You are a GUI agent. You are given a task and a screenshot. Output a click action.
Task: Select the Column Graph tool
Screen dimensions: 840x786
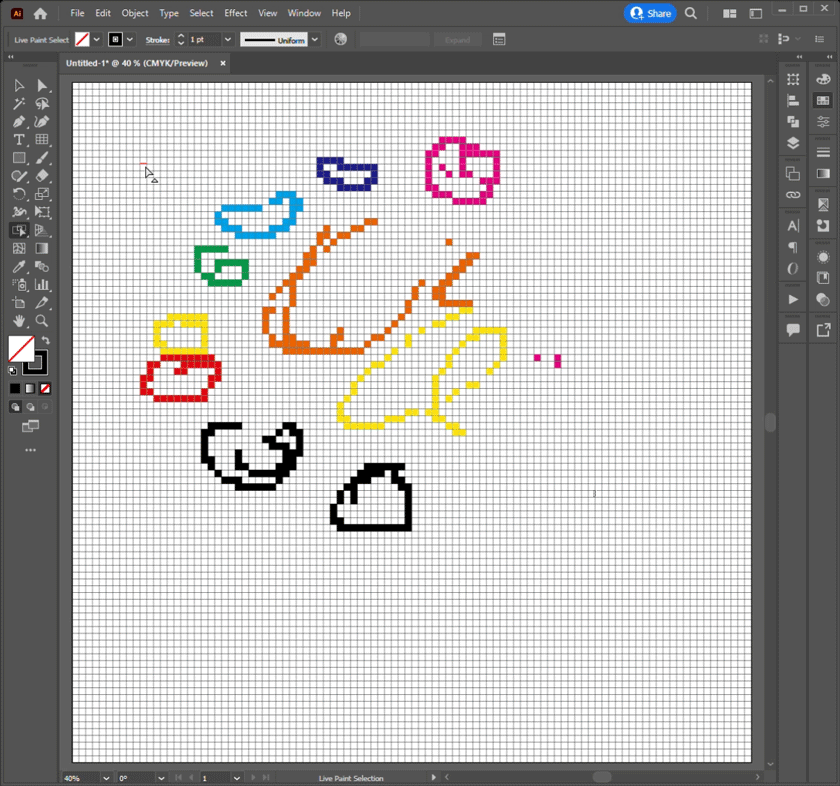pyautogui.click(x=42, y=285)
